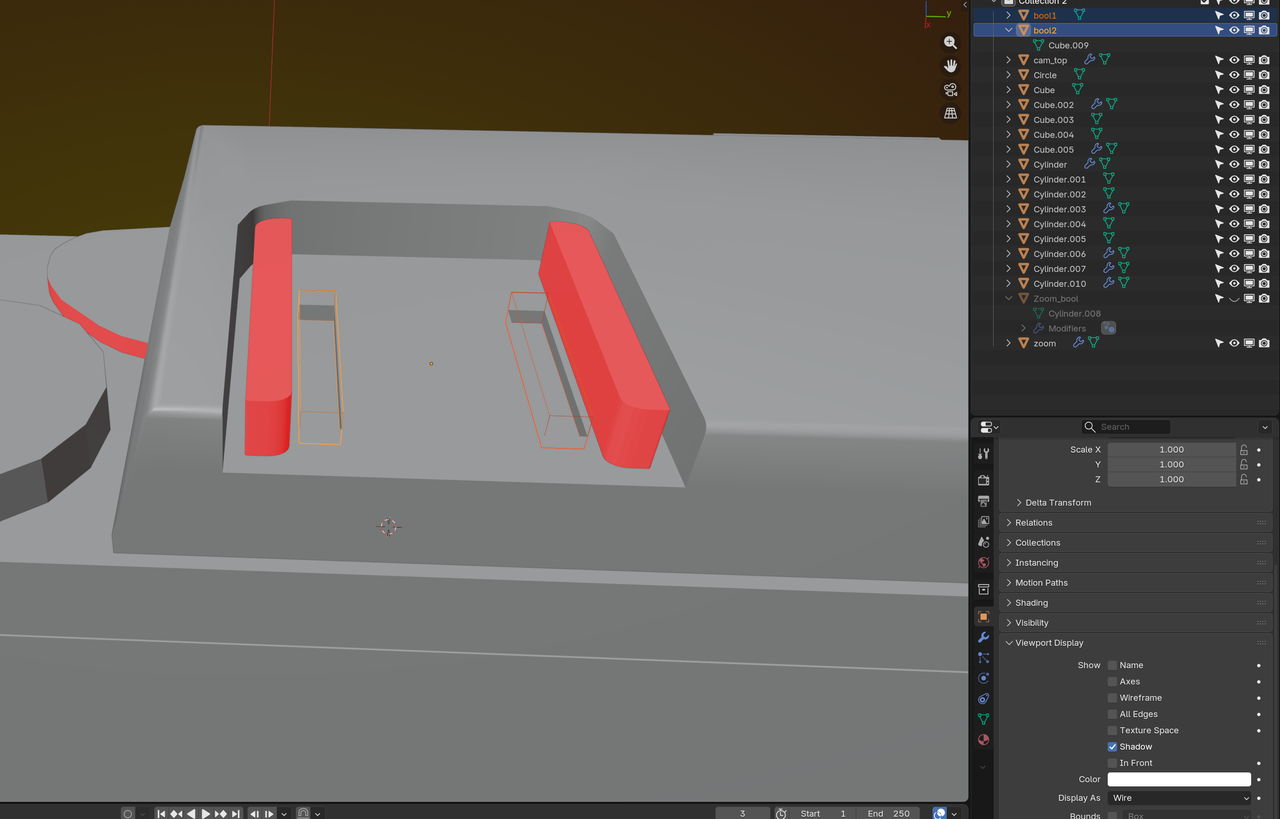Click the selectable arrow icon for Cube.003
The image size is (1280, 819).
click(1219, 120)
